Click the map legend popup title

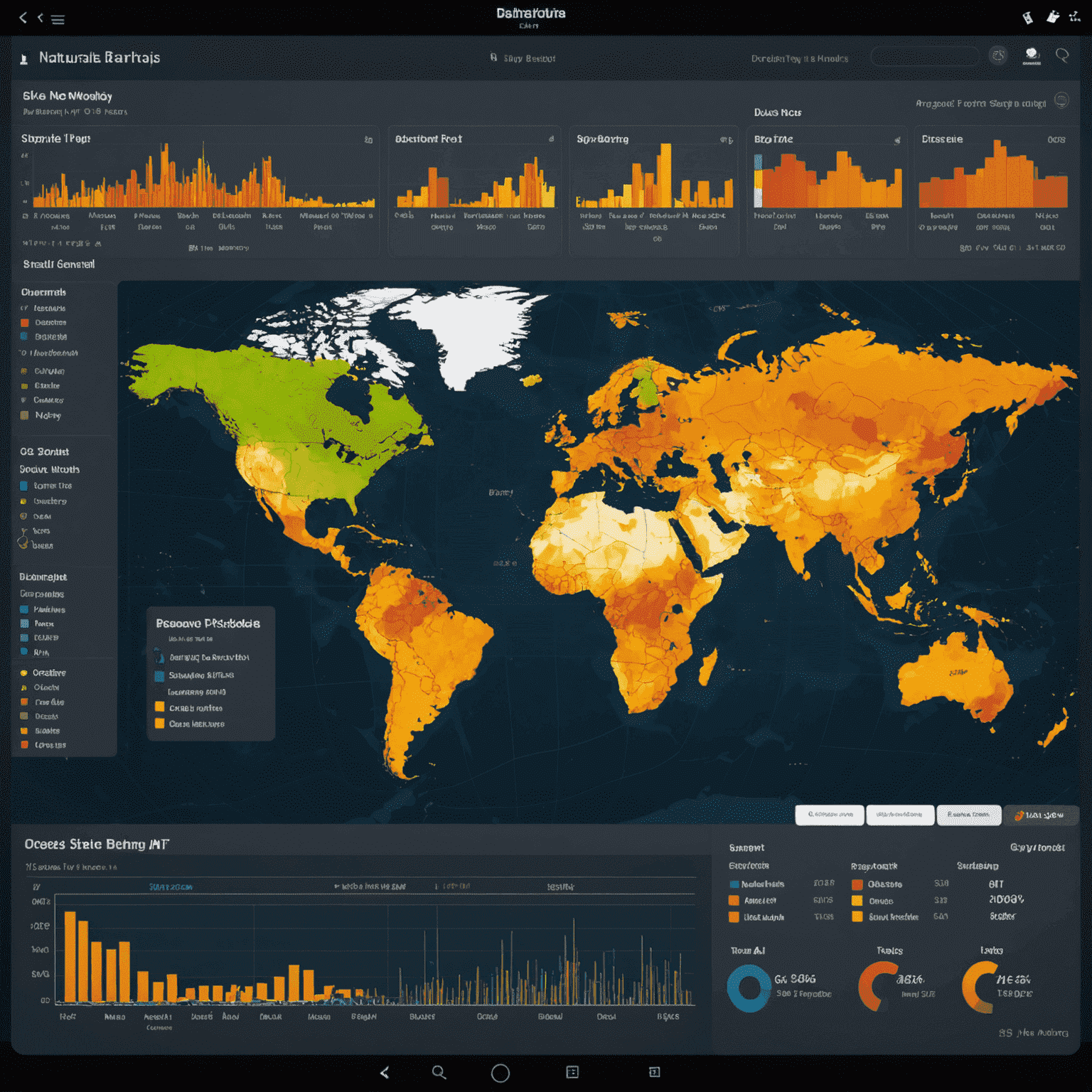tap(208, 623)
